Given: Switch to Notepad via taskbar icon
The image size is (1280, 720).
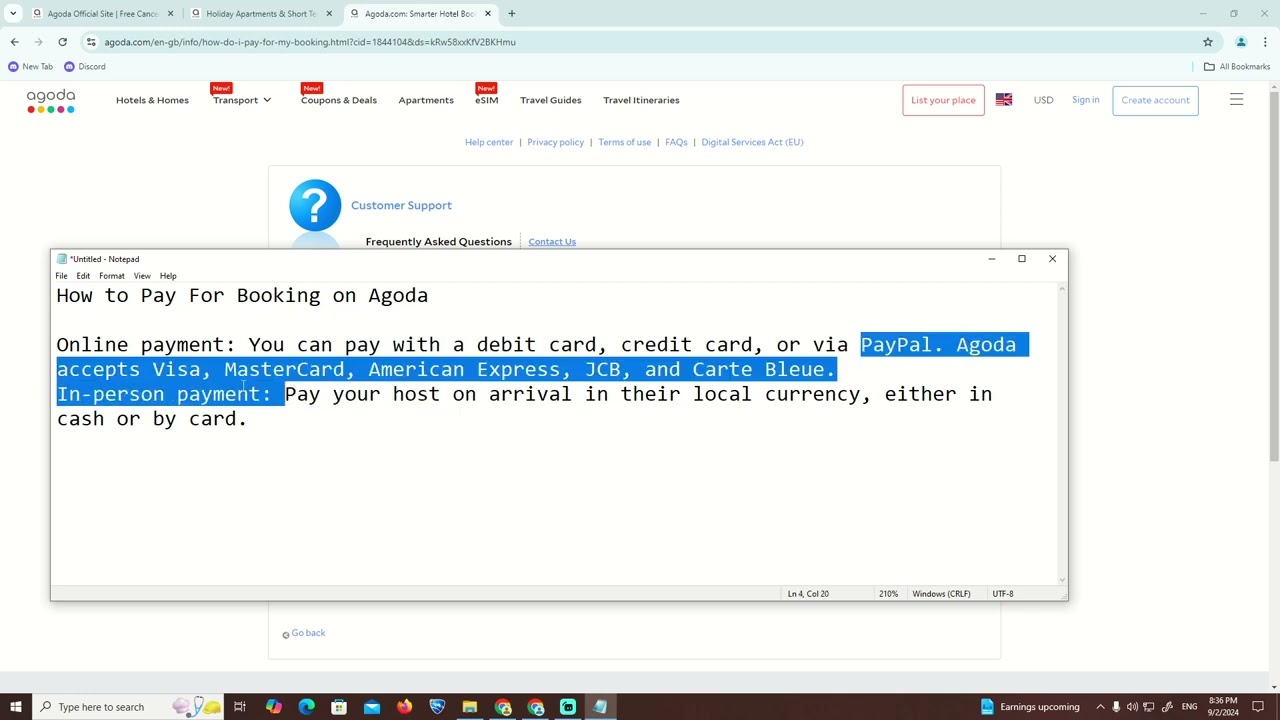Looking at the screenshot, I should click(x=600, y=707).
